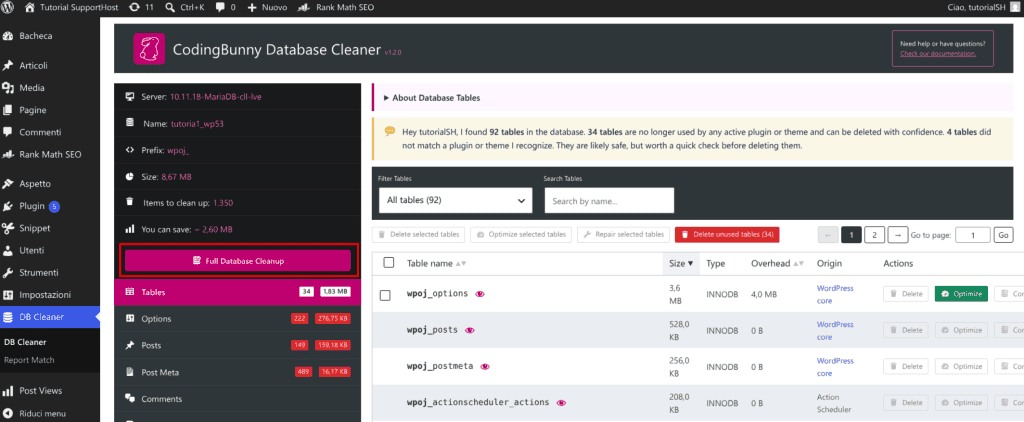This screenshot has height=422, width=1024.
Task: Select the Tables cleanup tab
Action: (x=238, y=292)
